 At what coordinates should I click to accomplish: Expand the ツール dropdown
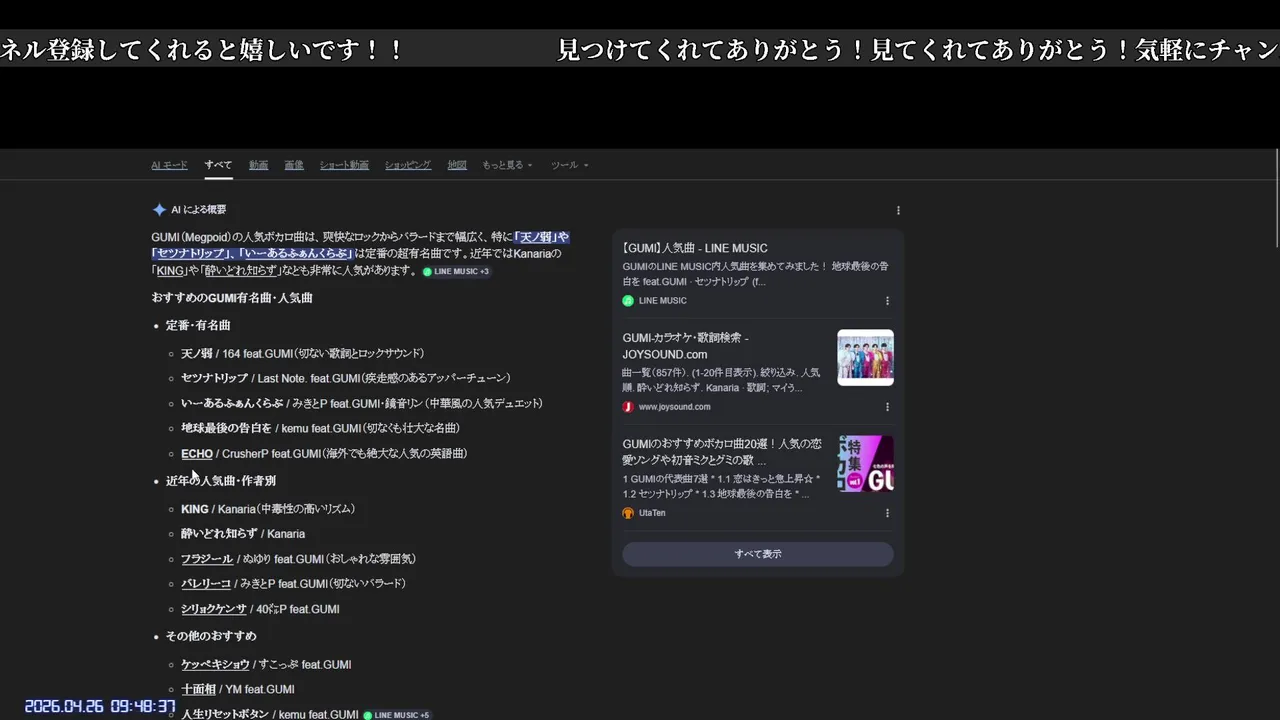tap(569, 165)
